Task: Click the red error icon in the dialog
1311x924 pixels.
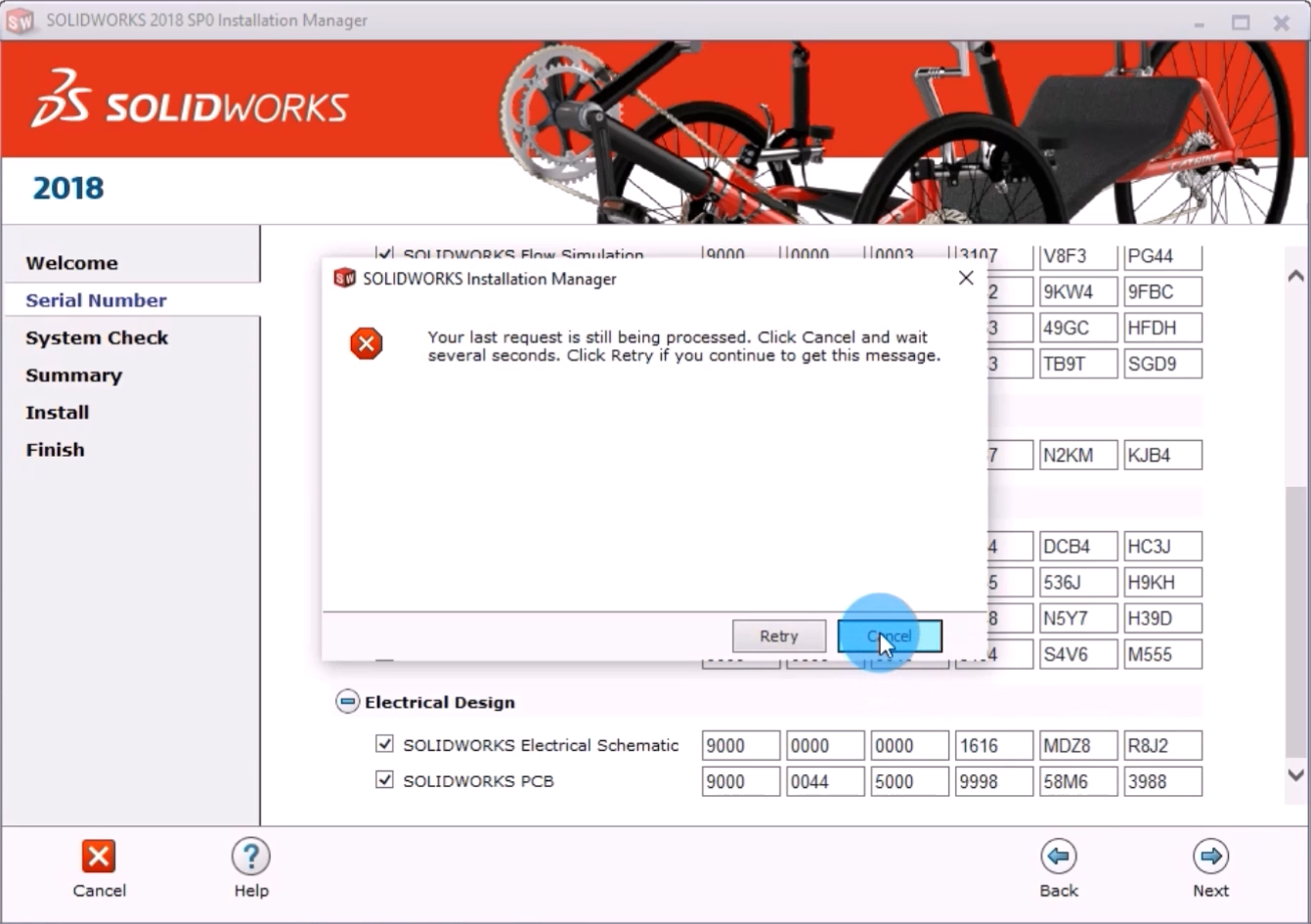Action: point(367,344)
